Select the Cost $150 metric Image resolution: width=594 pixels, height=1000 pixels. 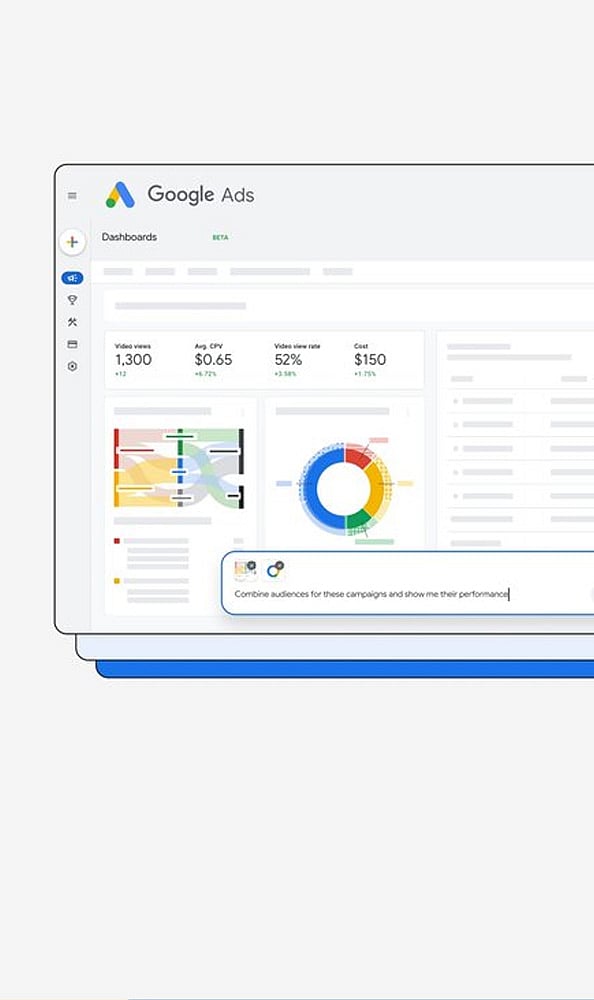(370, 360)
